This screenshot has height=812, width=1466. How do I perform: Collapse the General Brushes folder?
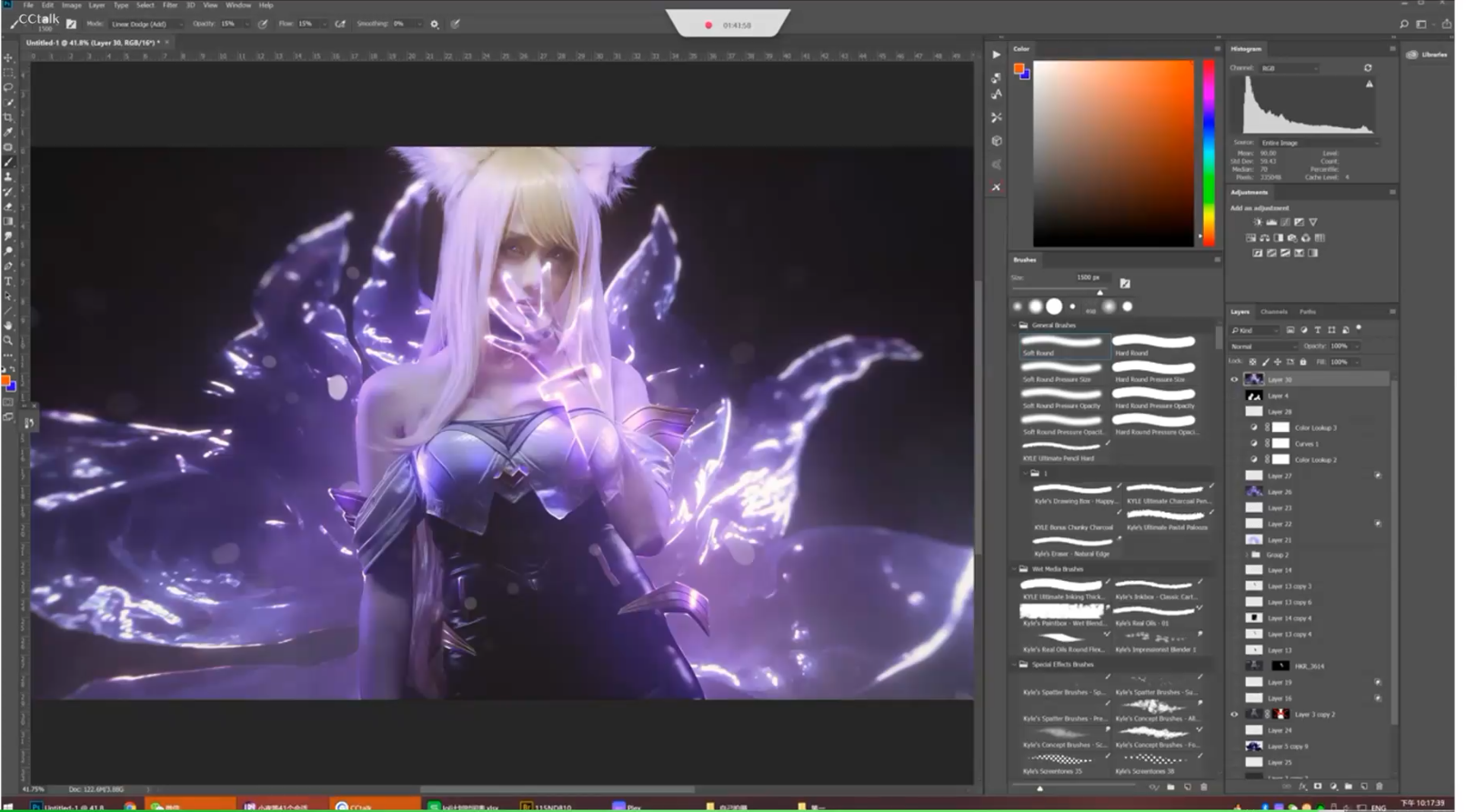point(1015,325)
